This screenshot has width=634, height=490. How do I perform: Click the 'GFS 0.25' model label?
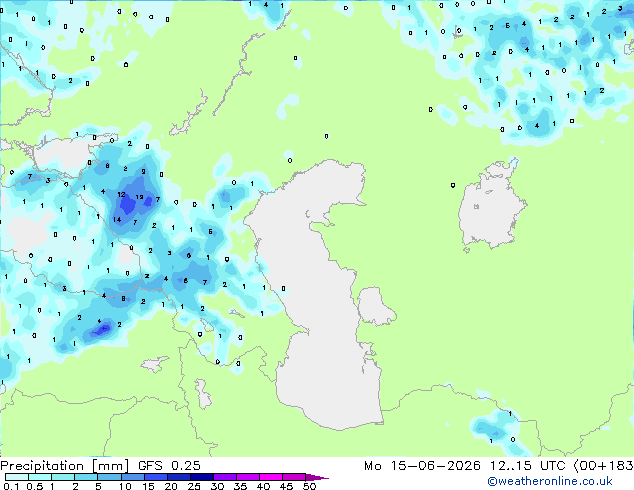[x=169, y=466]
